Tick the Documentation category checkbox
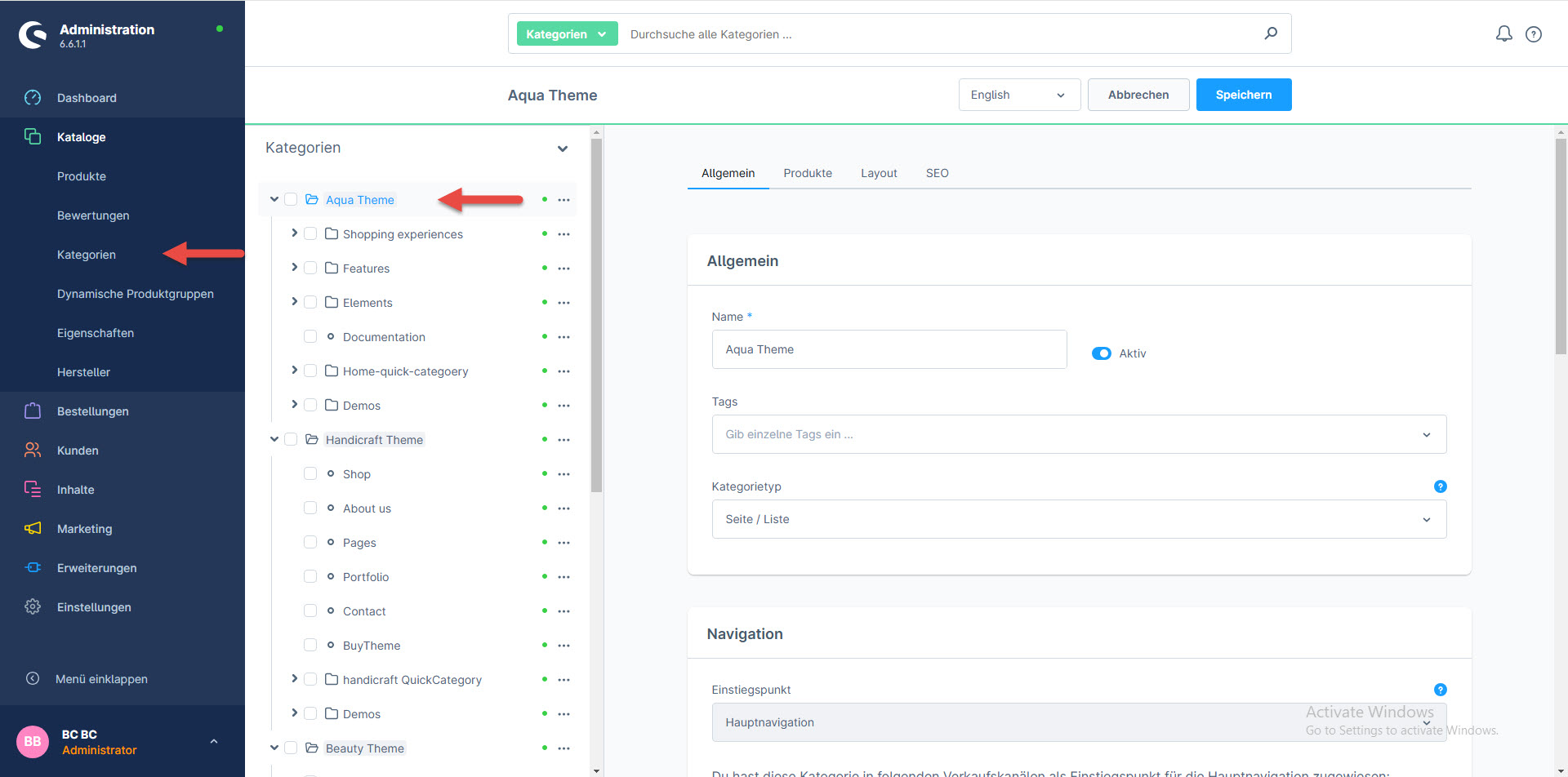This screenshot has height=777, width=1568. (x=310, y=337)
